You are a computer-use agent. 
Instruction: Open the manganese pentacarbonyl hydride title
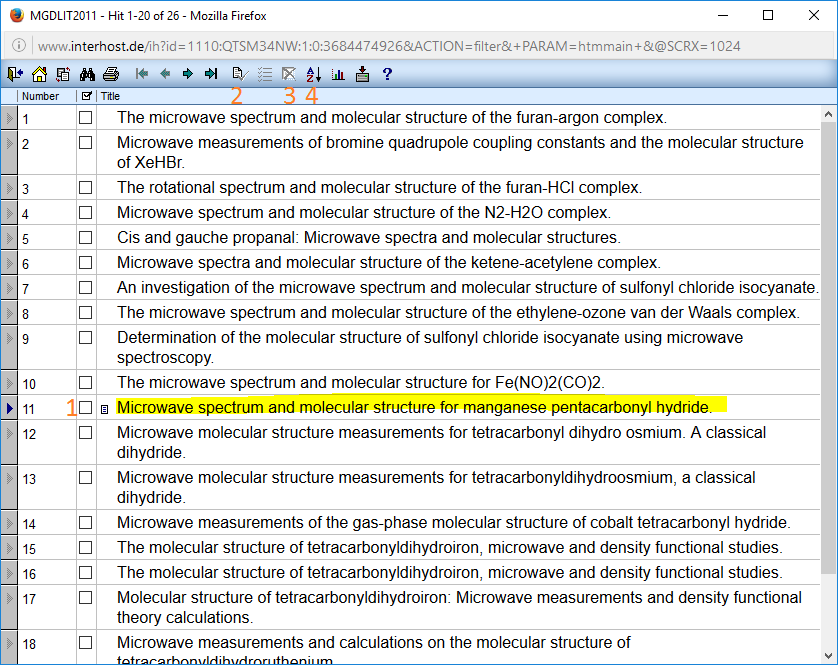415,407
